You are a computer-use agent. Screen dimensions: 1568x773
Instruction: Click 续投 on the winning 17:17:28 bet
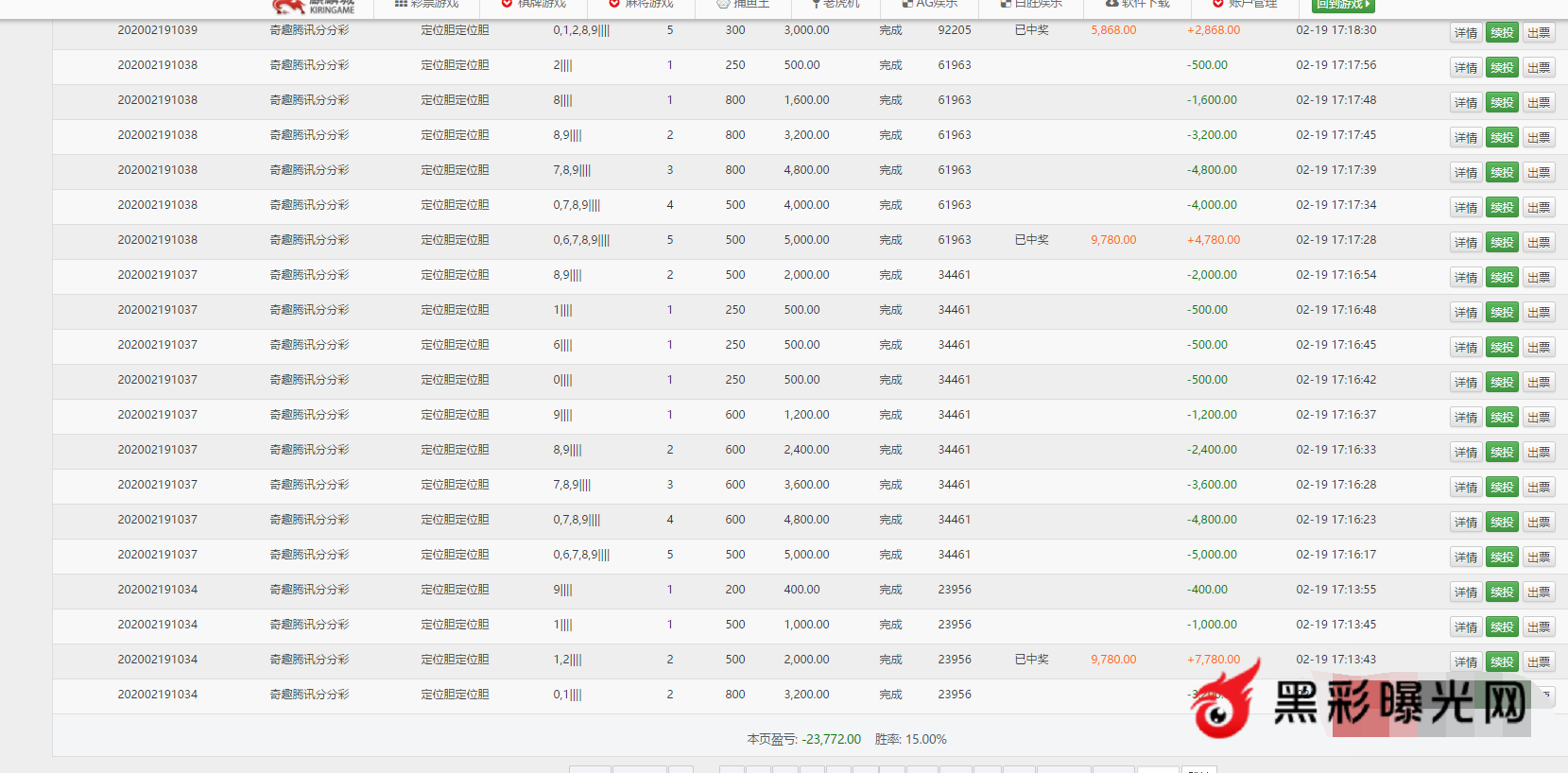tap(1502, 243)
